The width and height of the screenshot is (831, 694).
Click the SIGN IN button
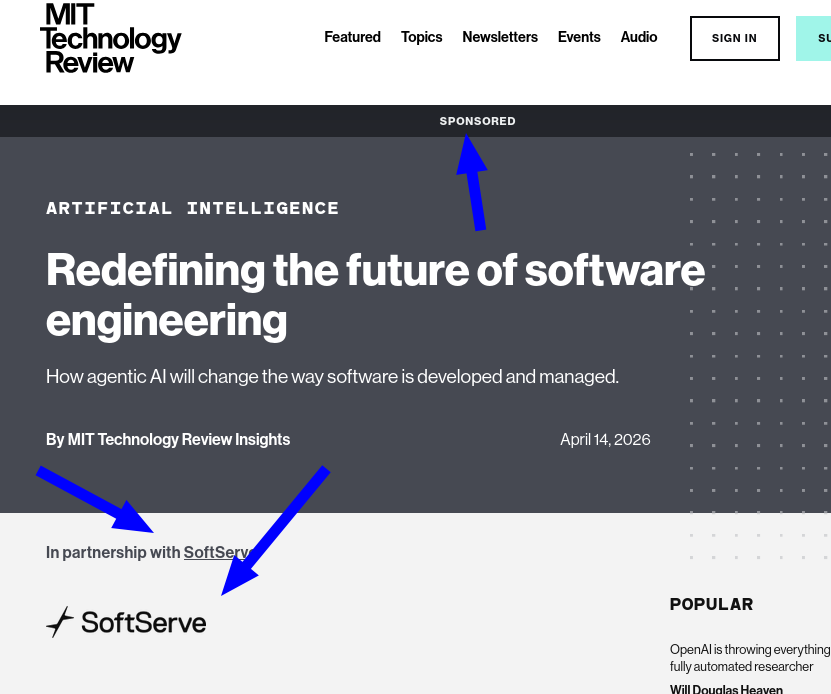[735, 38]
